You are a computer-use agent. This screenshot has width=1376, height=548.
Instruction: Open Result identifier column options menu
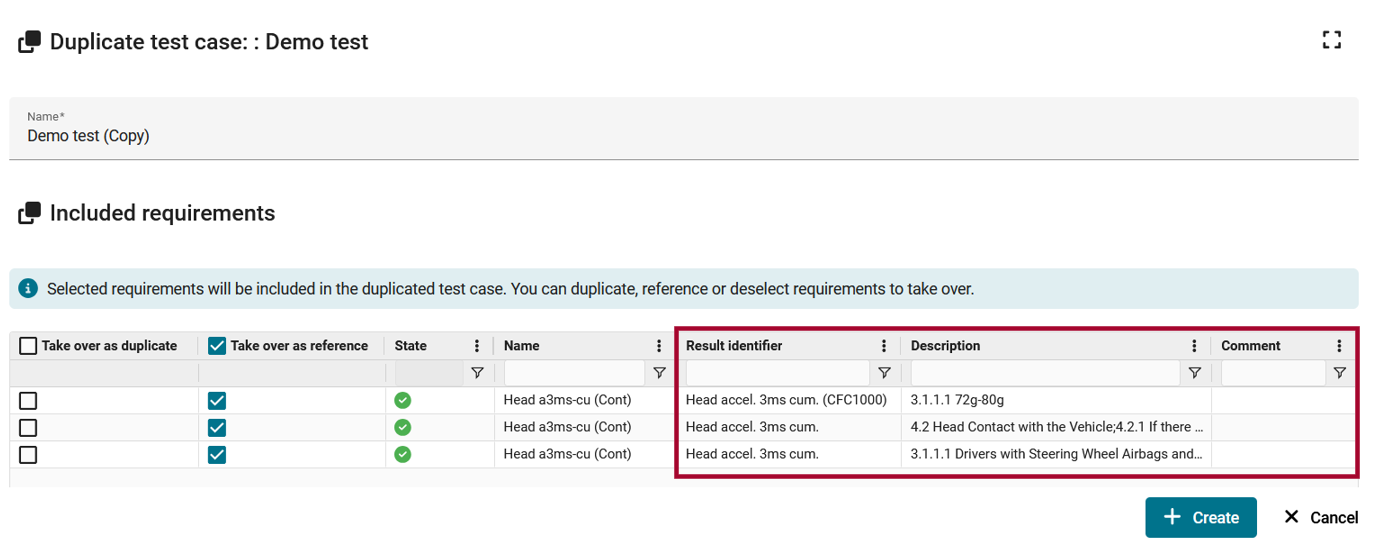point(884,346)
